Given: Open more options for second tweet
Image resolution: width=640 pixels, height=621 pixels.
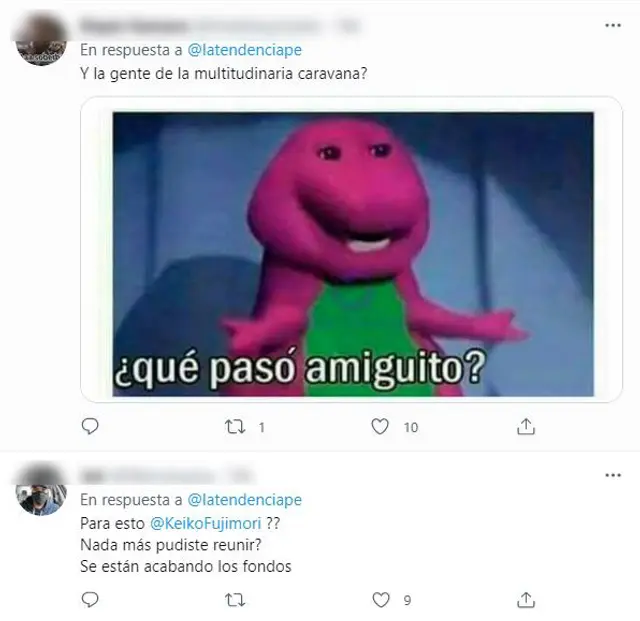Looking at the screenshot, I should (x=613, y=475).
